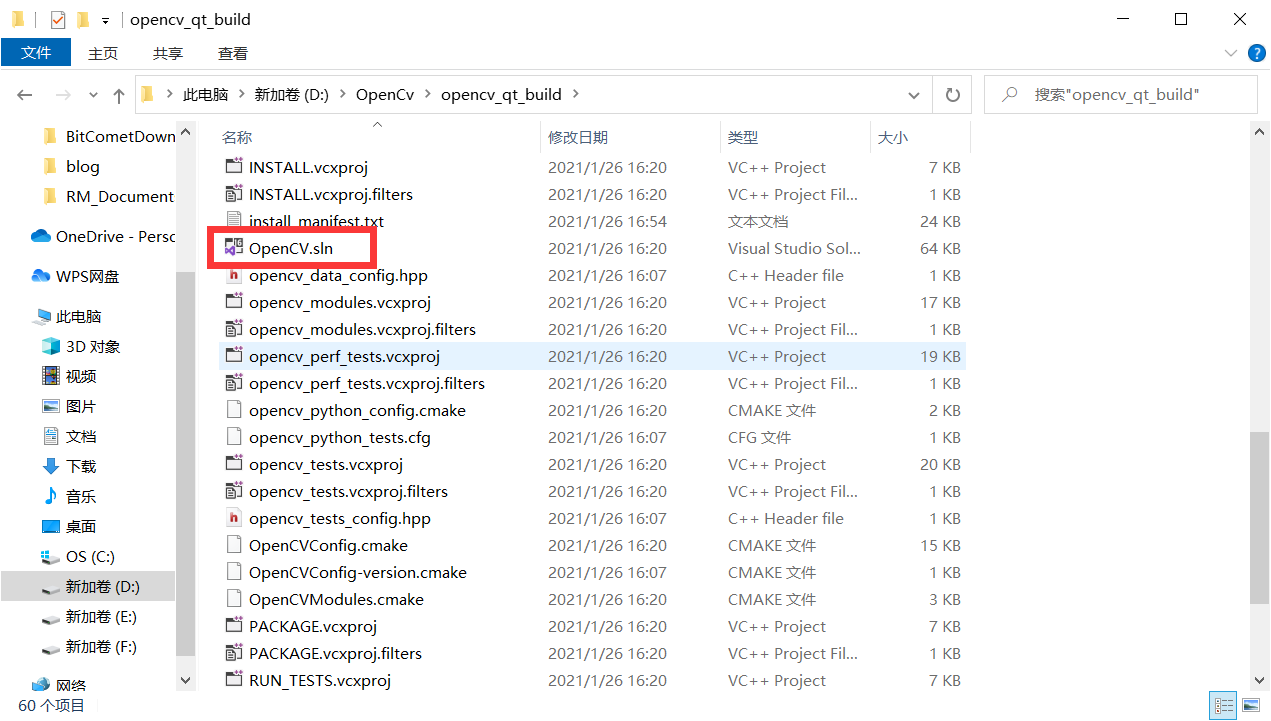Image resolution: width=1271 pixels, height=721 pixels.
Task: Click the PACKAGE.vcxproj project icon
Action: 234,626
